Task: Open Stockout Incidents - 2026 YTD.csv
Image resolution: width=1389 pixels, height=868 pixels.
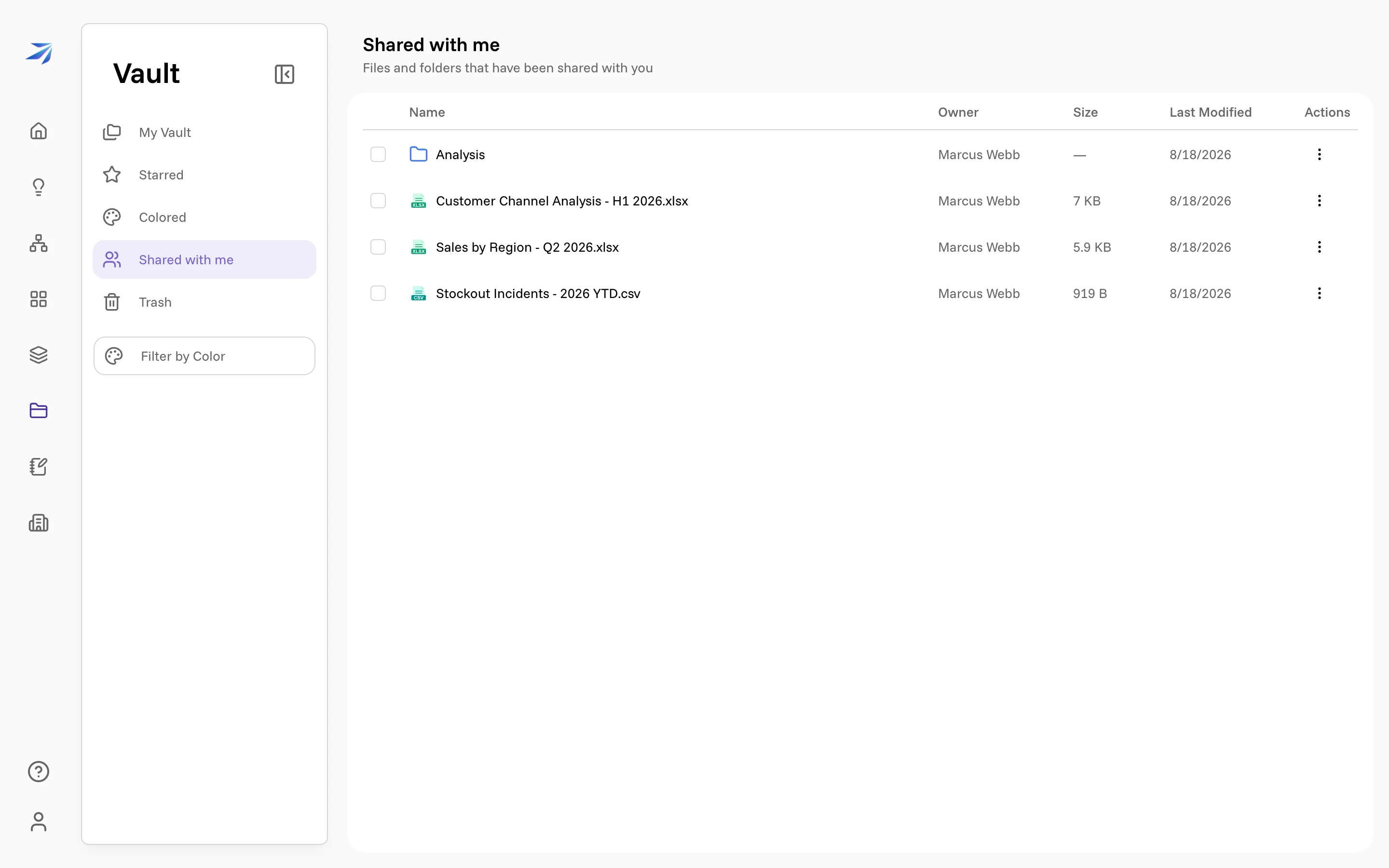Action: [538, 293]
